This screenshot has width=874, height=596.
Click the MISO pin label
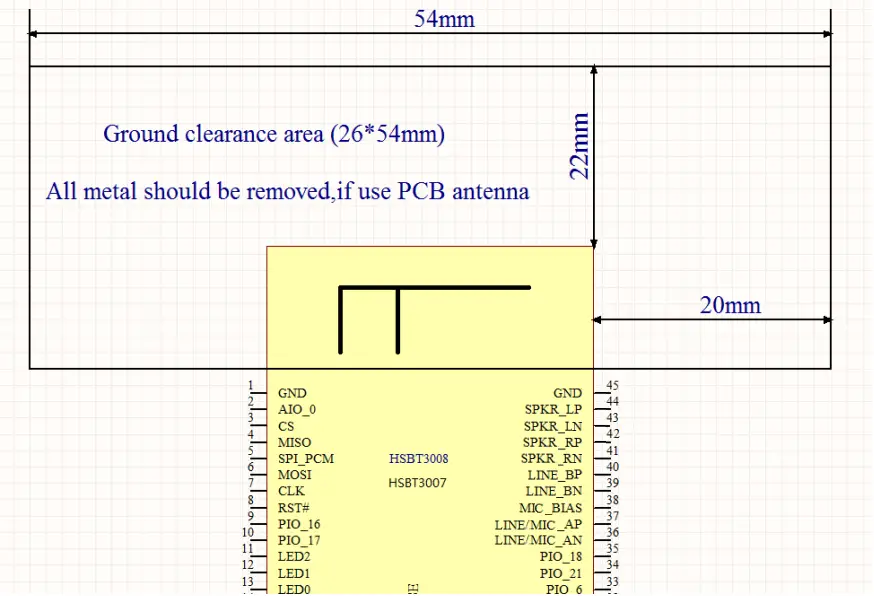pos(294,442)
